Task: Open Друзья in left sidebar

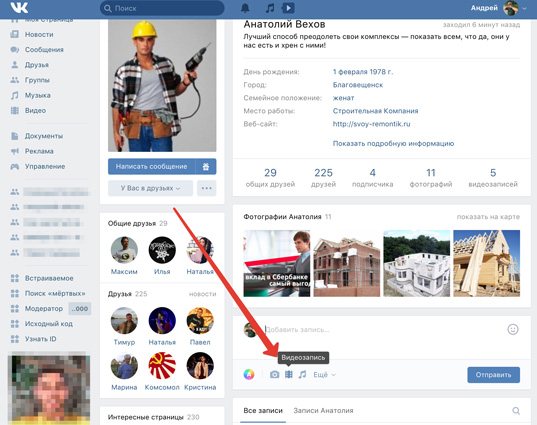Action: [37, 65]
